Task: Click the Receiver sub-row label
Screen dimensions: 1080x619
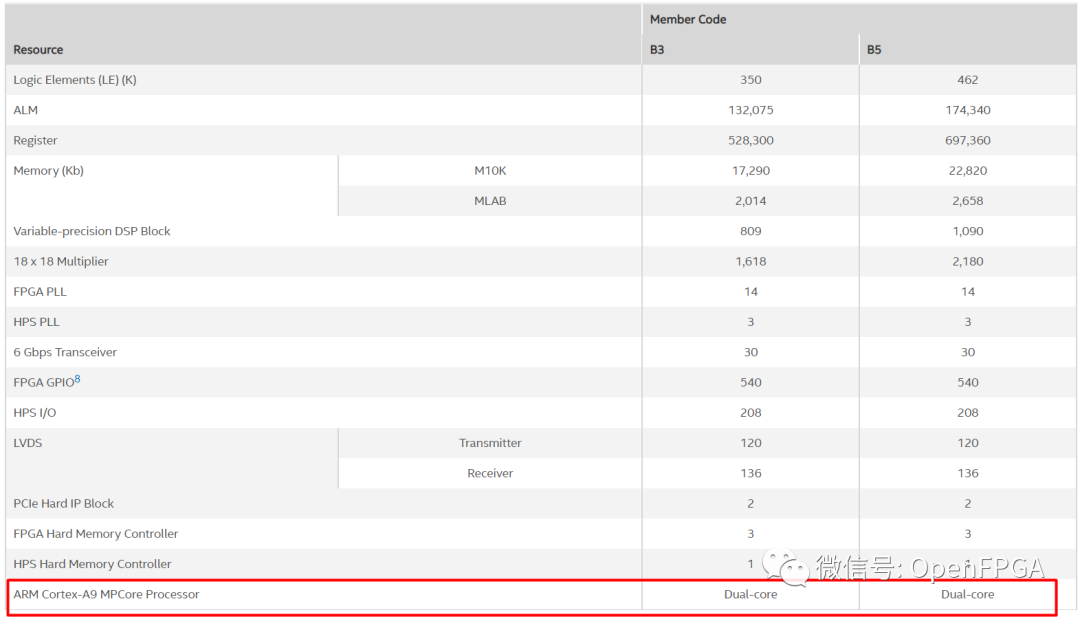Action: click(x=490, y=474)
